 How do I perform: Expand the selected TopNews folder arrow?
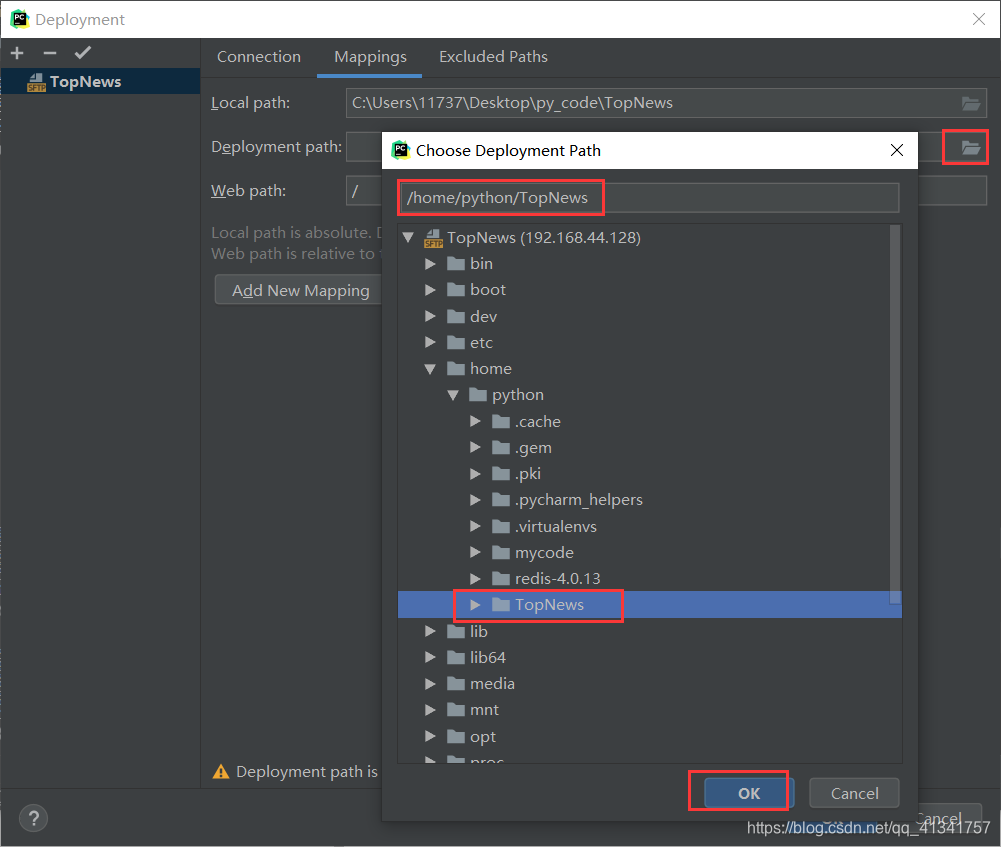pyautogui.click(x=476, y=605)
